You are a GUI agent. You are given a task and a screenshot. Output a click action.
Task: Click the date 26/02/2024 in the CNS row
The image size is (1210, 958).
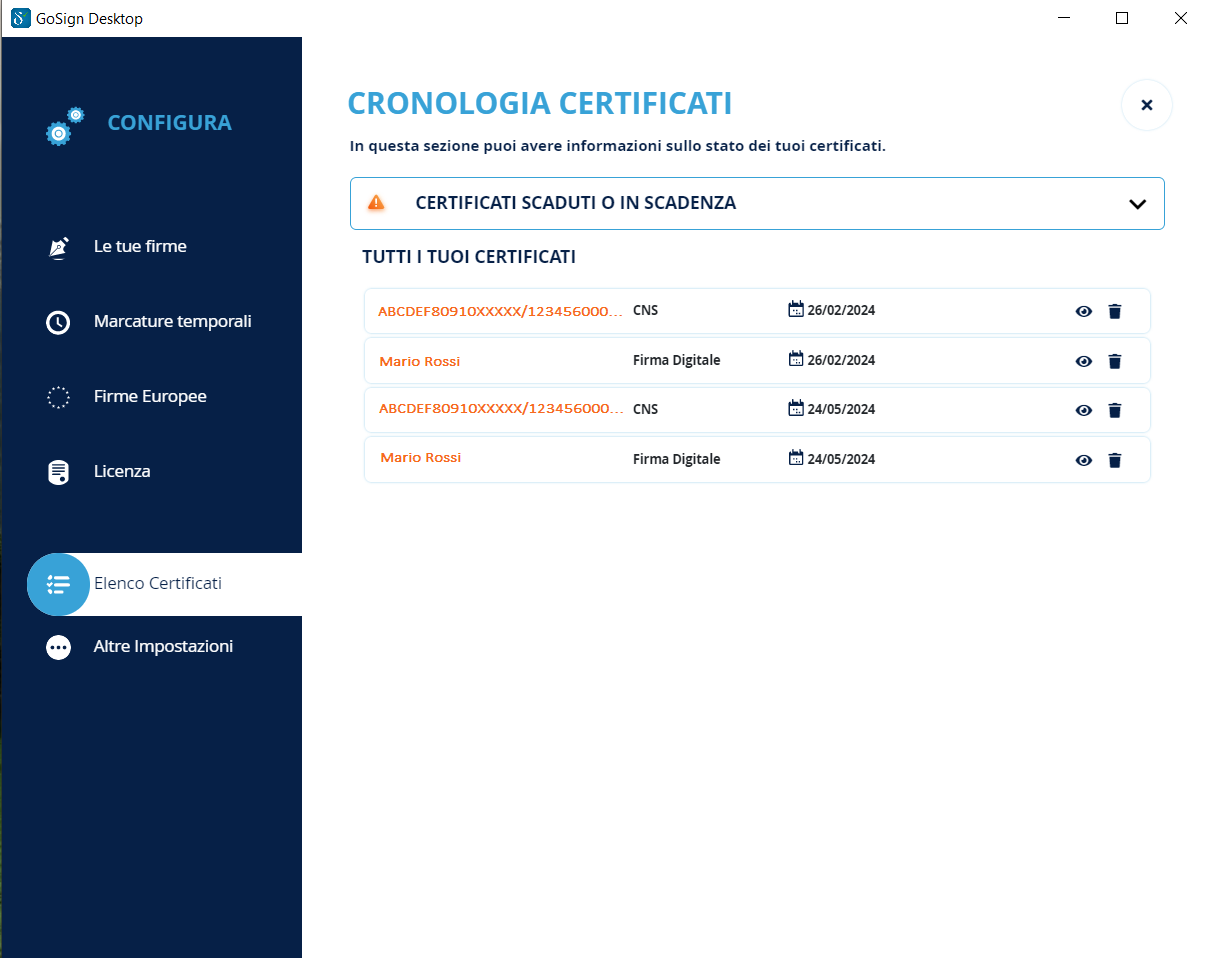coord(841,310)
